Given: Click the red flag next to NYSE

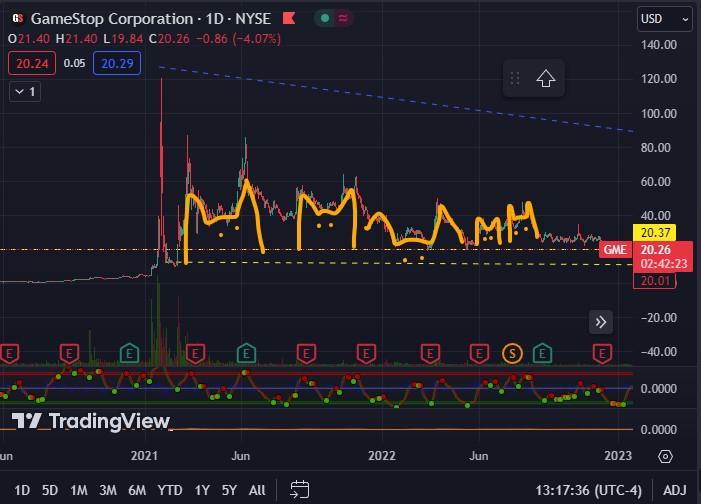Looking at the screenshot, I should pos(289,19).
